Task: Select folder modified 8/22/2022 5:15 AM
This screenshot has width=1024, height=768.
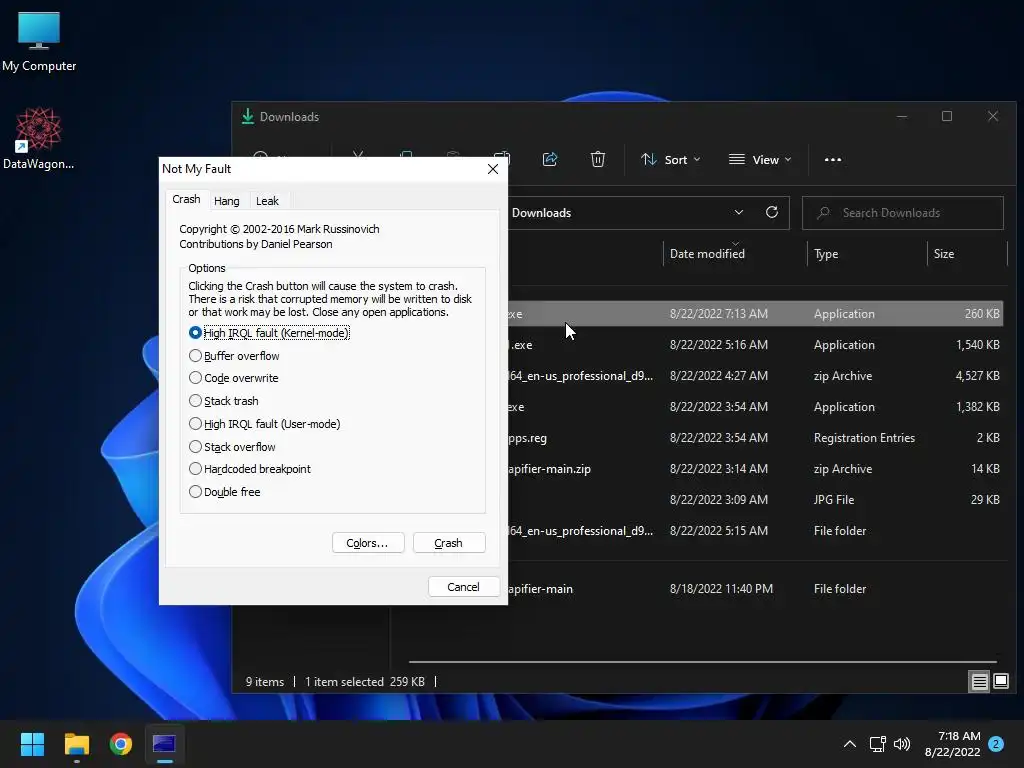Action: (x=756, y=531)
